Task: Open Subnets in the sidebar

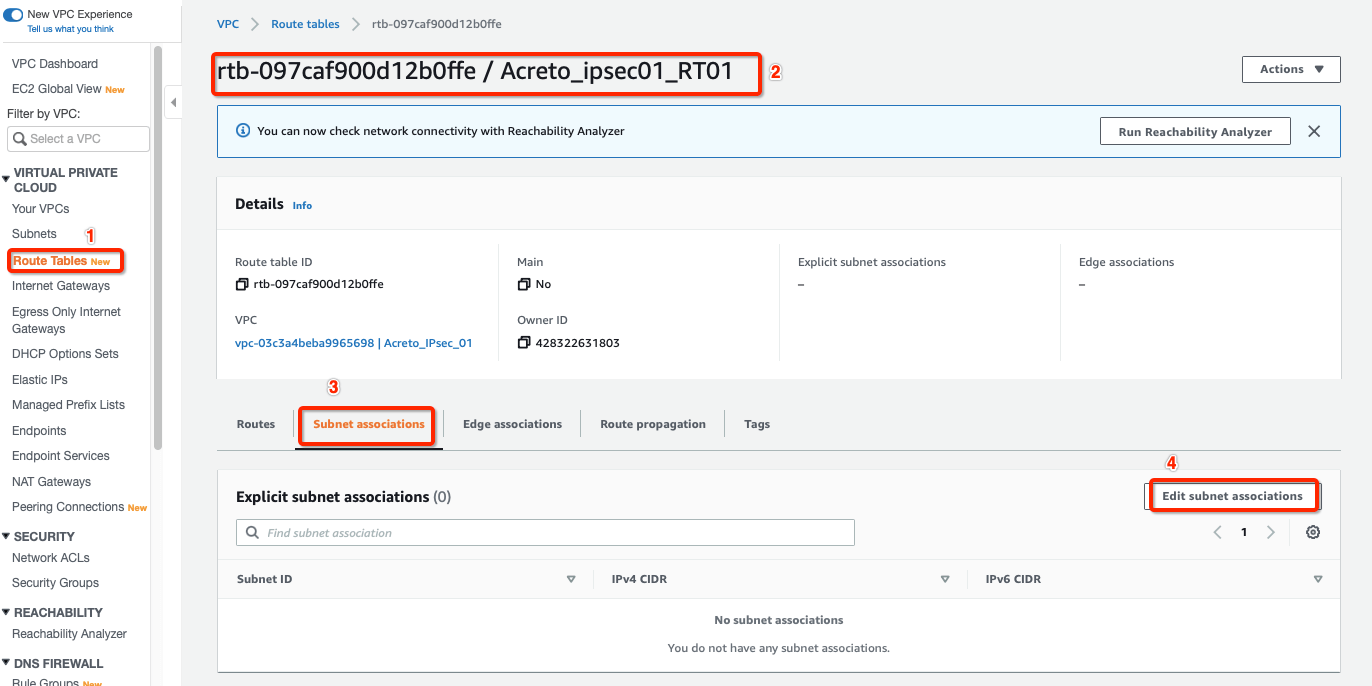Action: click(x=34, y=234)
